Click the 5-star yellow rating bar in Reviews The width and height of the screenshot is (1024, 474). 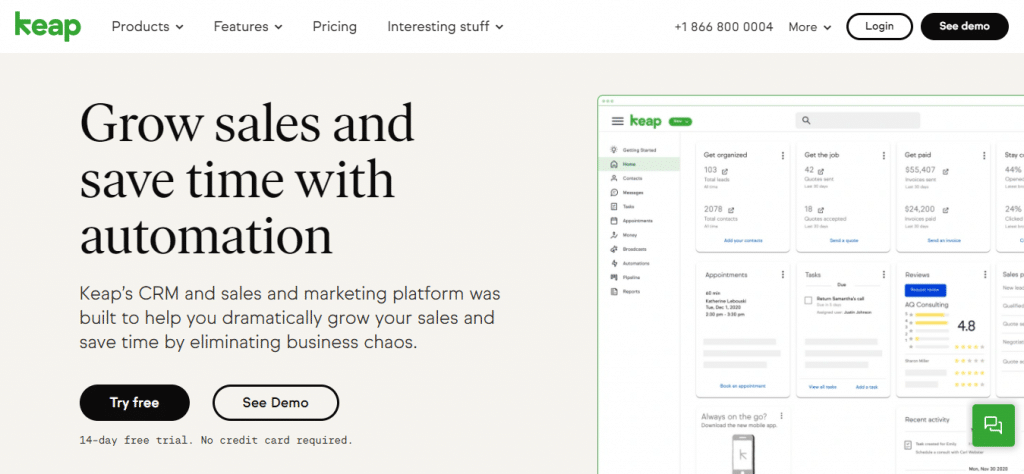point(931,315)
